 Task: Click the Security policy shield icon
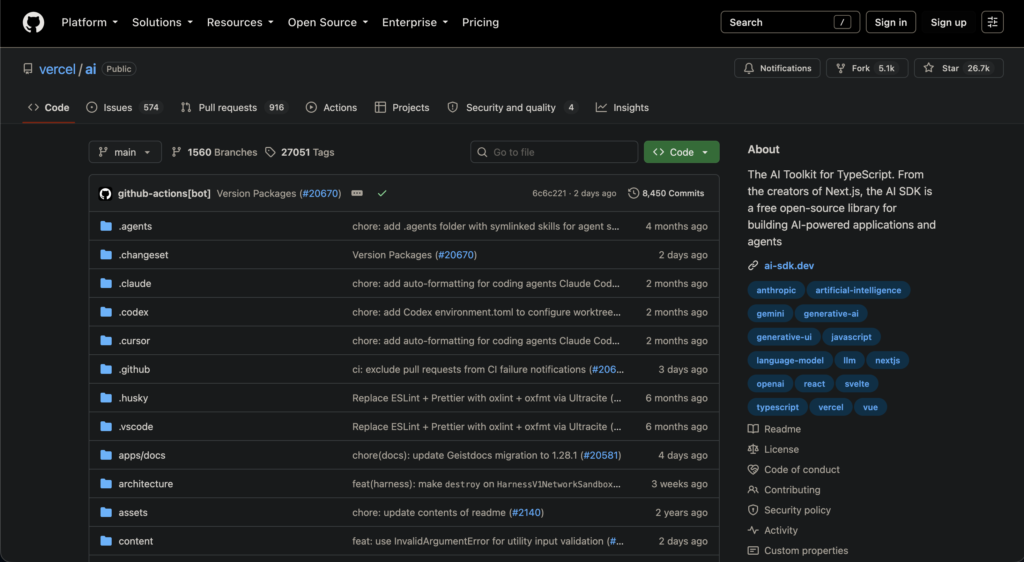click(x=753, y=510)
